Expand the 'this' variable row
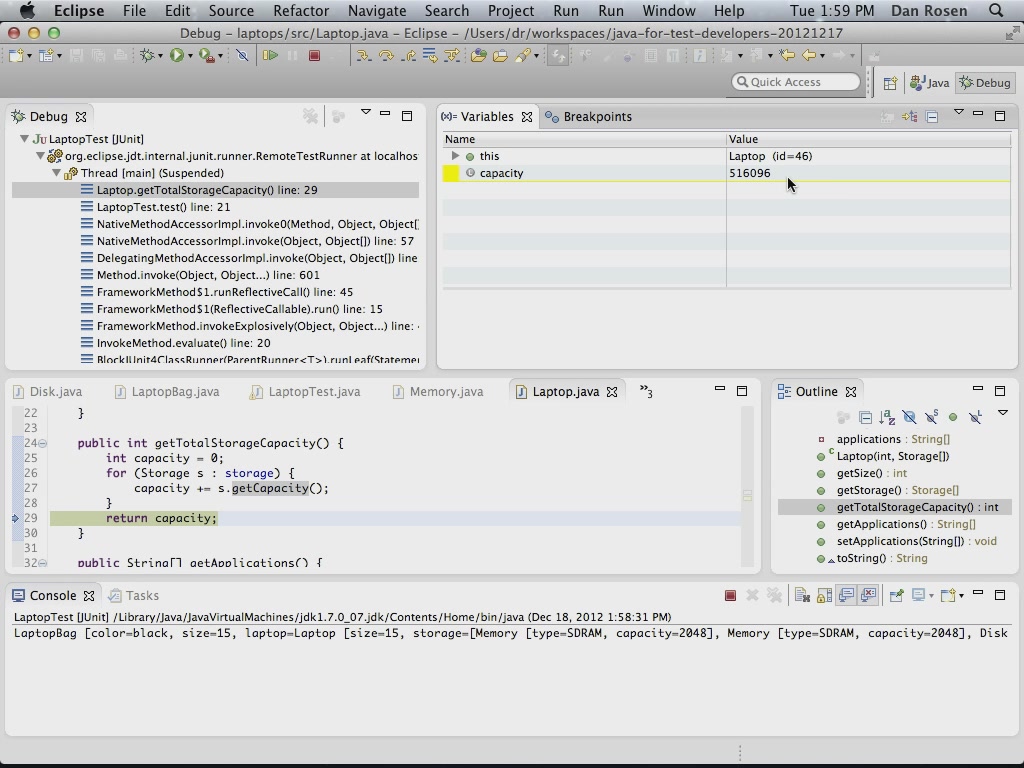Viewport: 1024px width, 768px height. 455,156
